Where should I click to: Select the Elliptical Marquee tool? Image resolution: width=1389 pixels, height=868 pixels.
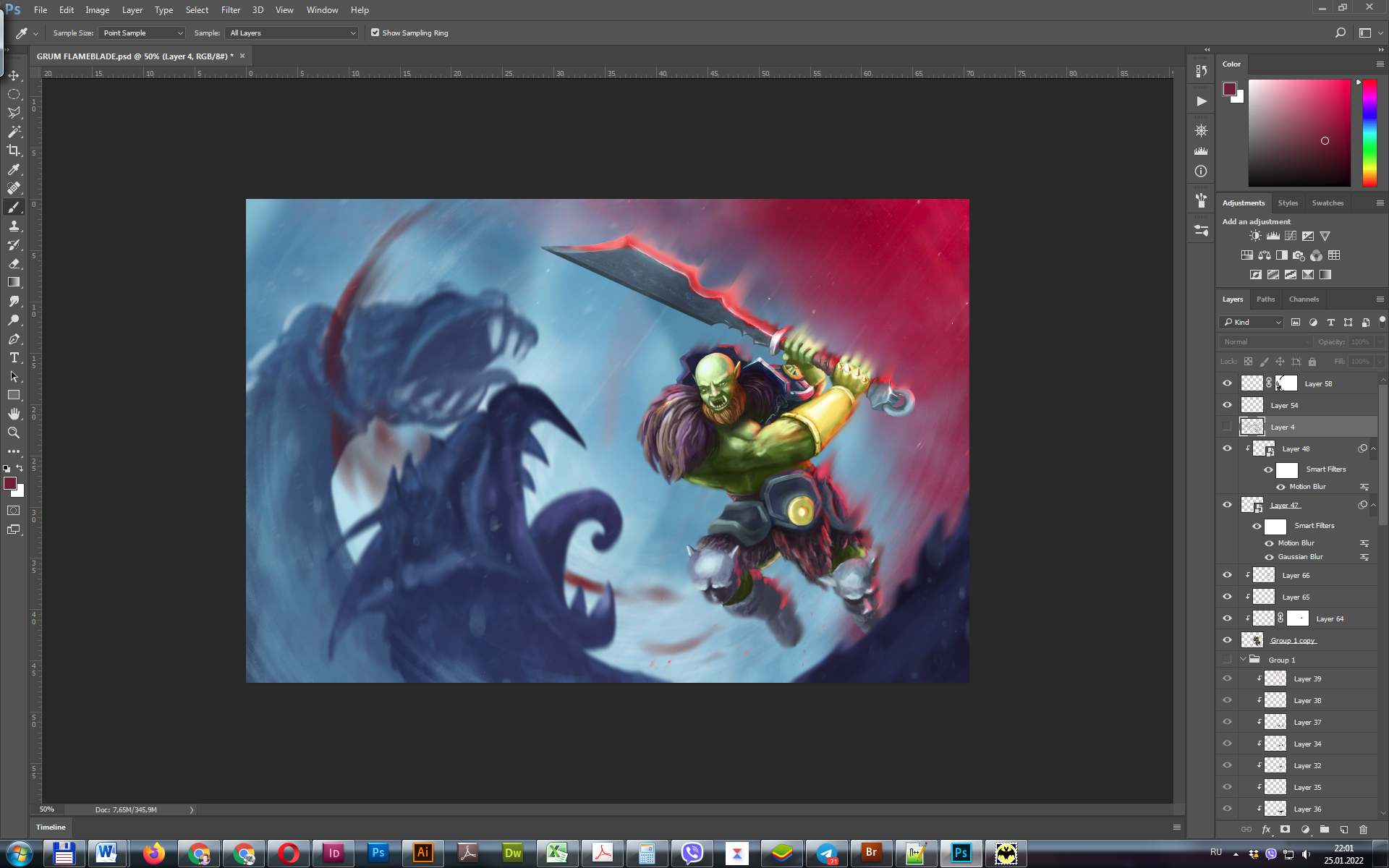tap(14, 94)
